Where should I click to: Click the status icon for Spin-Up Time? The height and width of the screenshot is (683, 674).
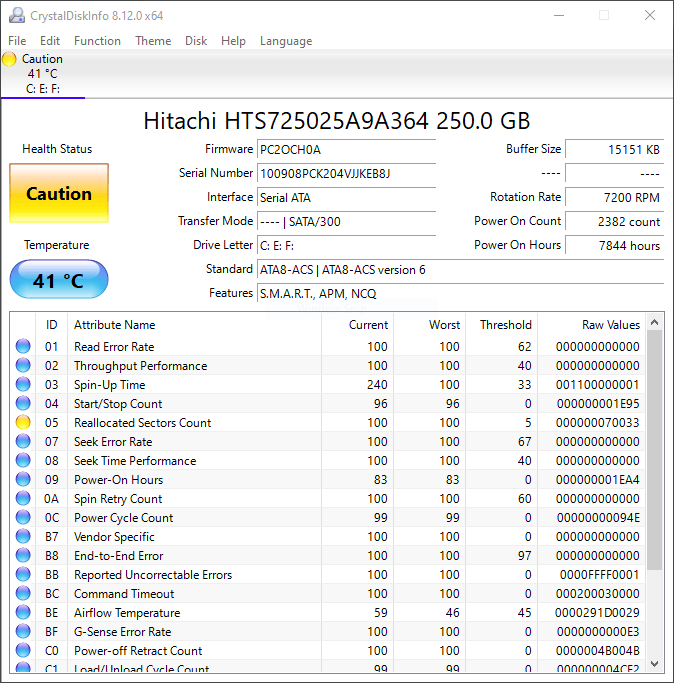pyautogui.click(x=23, y=384)
